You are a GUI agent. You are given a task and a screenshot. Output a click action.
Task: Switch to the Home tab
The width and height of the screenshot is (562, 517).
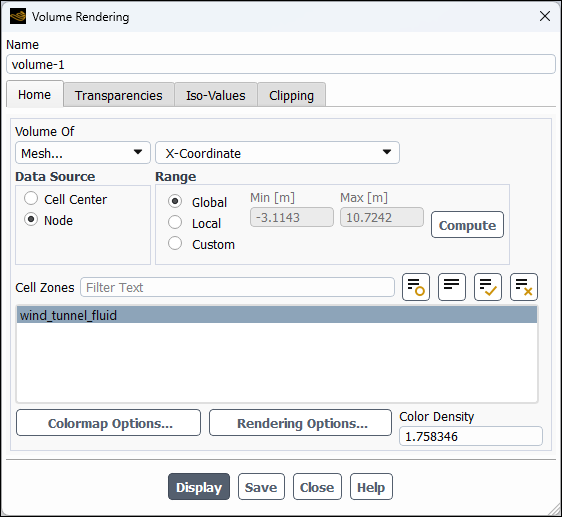point(35,94)
